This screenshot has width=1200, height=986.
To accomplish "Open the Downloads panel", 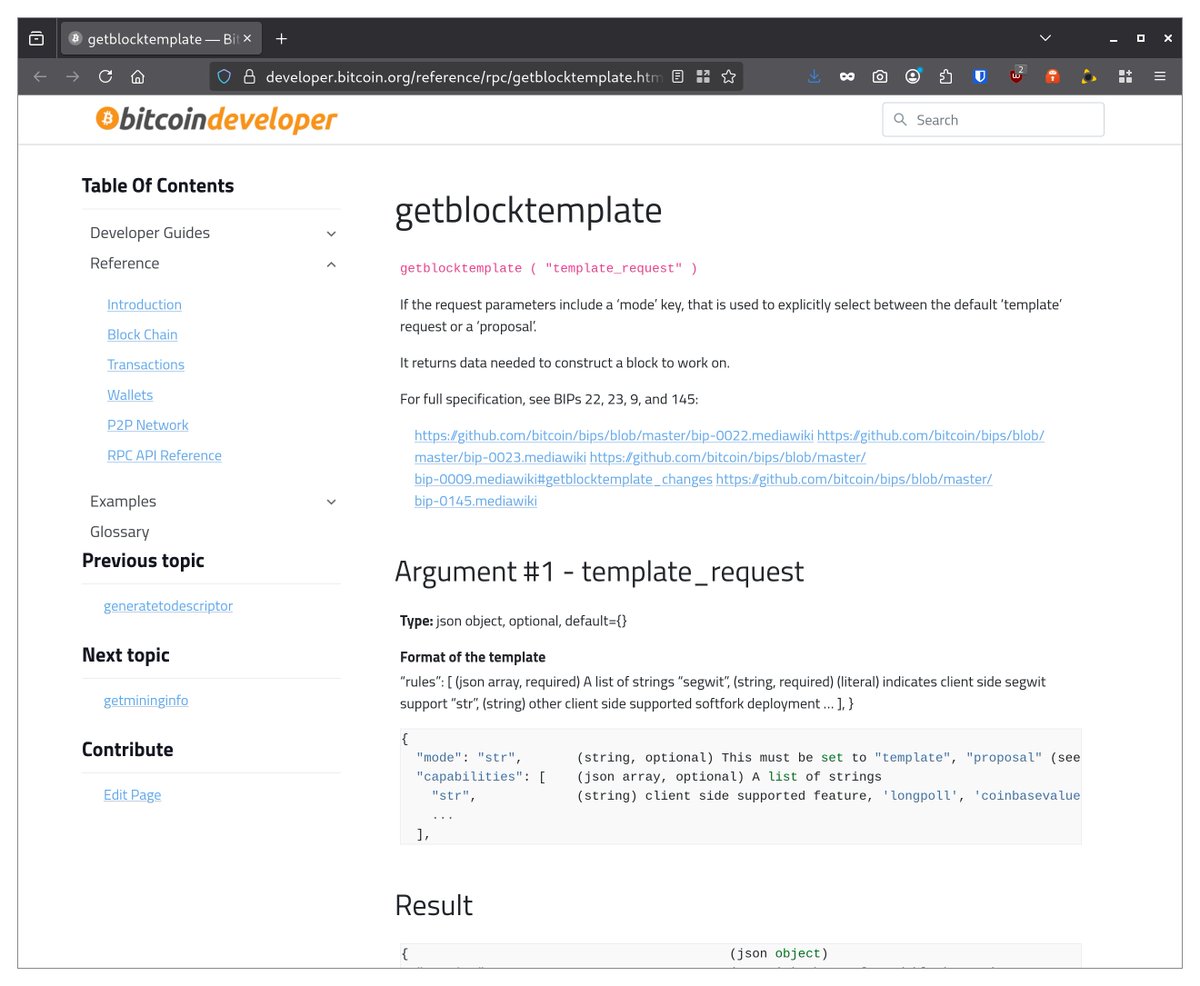I will (x=814, y=76).
